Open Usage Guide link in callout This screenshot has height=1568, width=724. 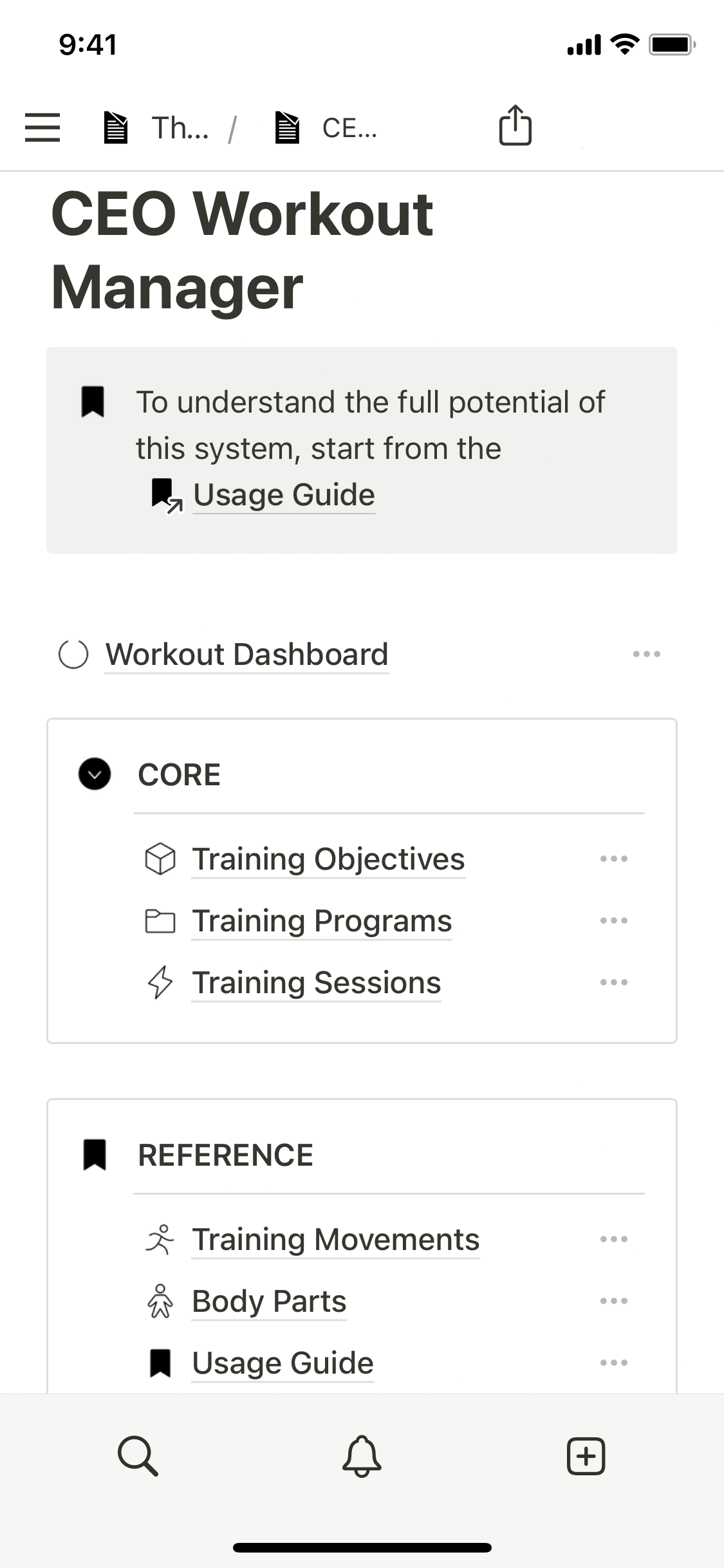pyautogui.click(x=283, y=495)
